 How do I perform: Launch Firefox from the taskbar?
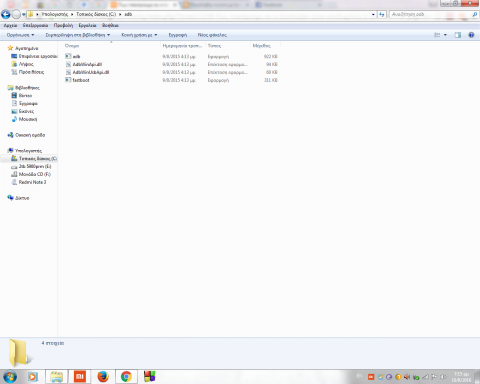[x=103, y=377]
